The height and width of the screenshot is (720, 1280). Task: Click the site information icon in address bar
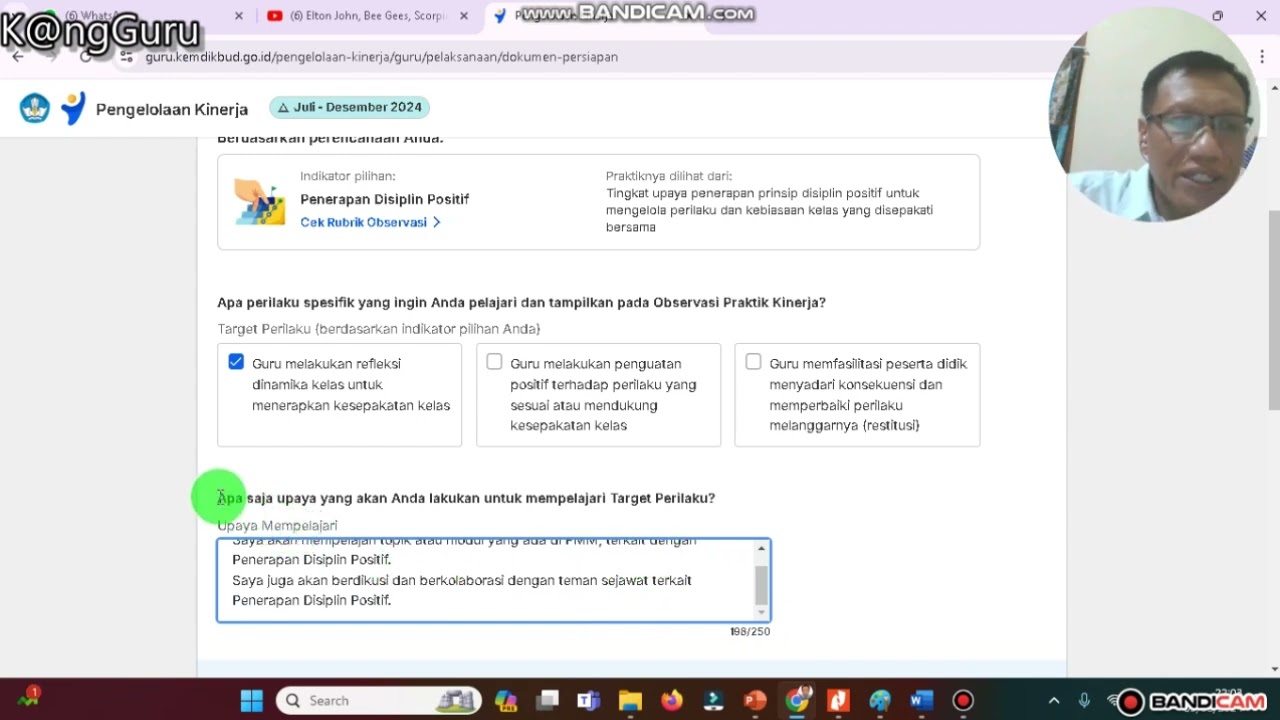pos(126,57)
